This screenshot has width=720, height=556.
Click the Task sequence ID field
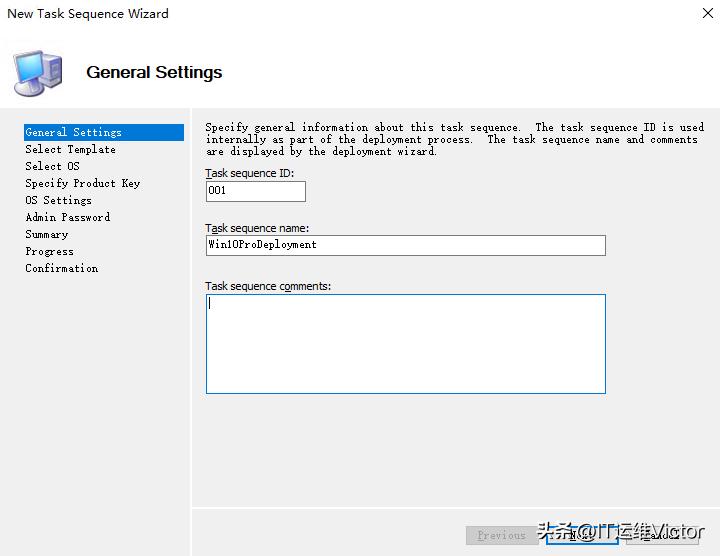[x=255, y=191]
